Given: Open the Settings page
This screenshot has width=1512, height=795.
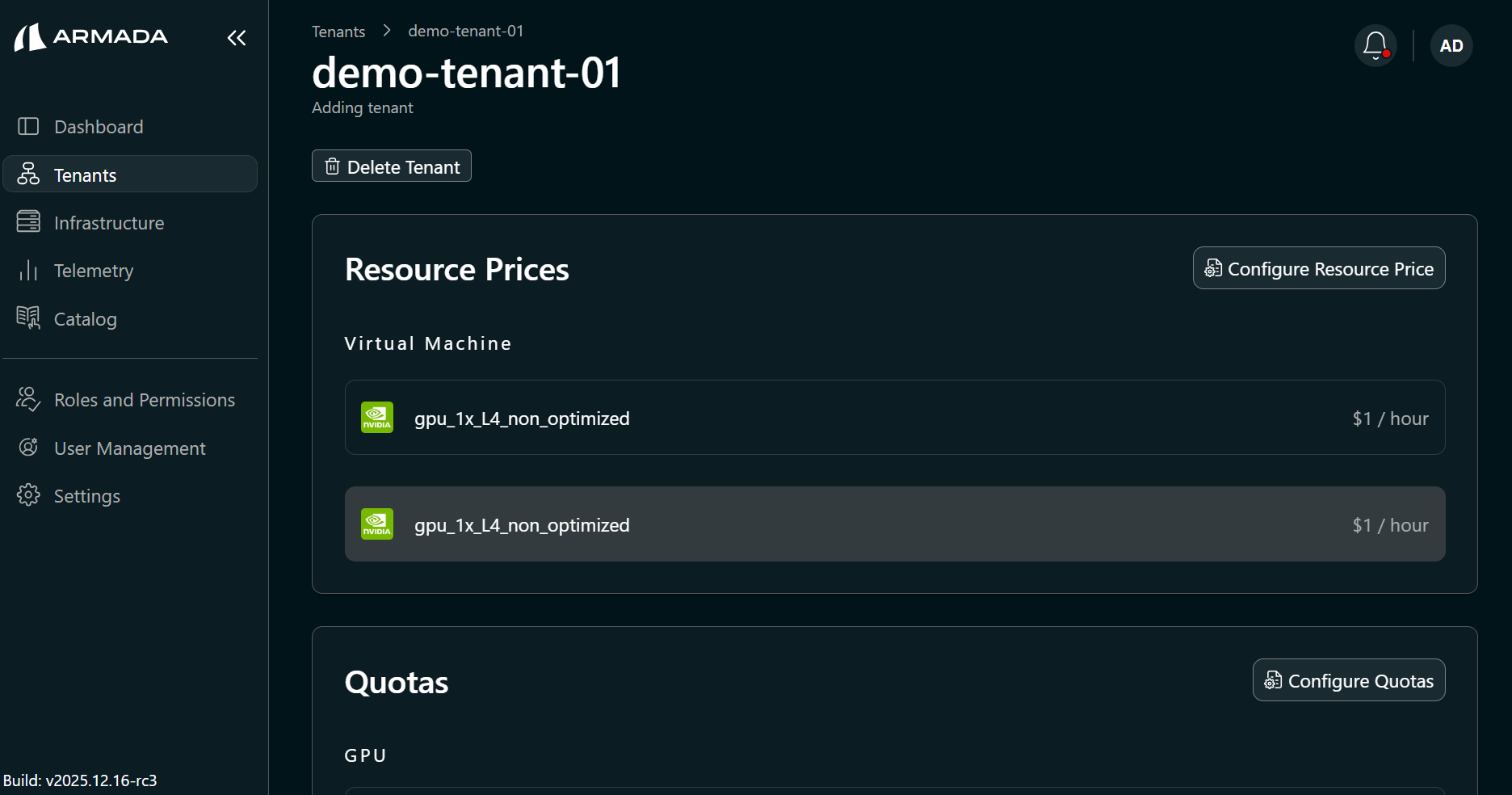Looking at the screenshot, I should [x=86, y=495].
